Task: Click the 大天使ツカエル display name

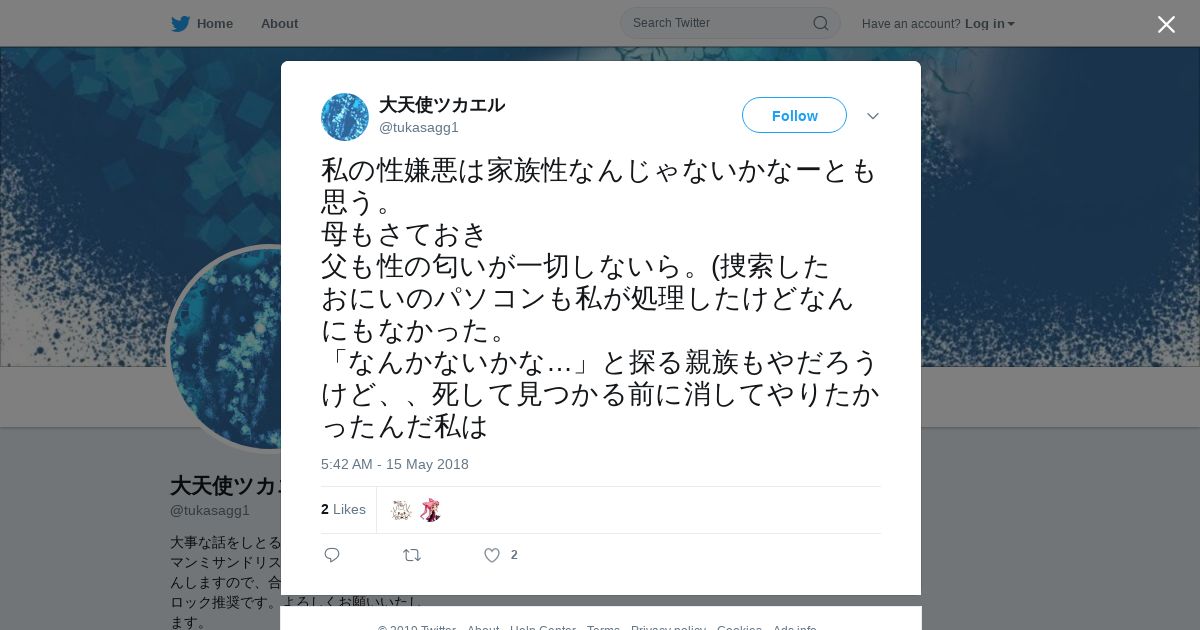Action: point(441,104)
